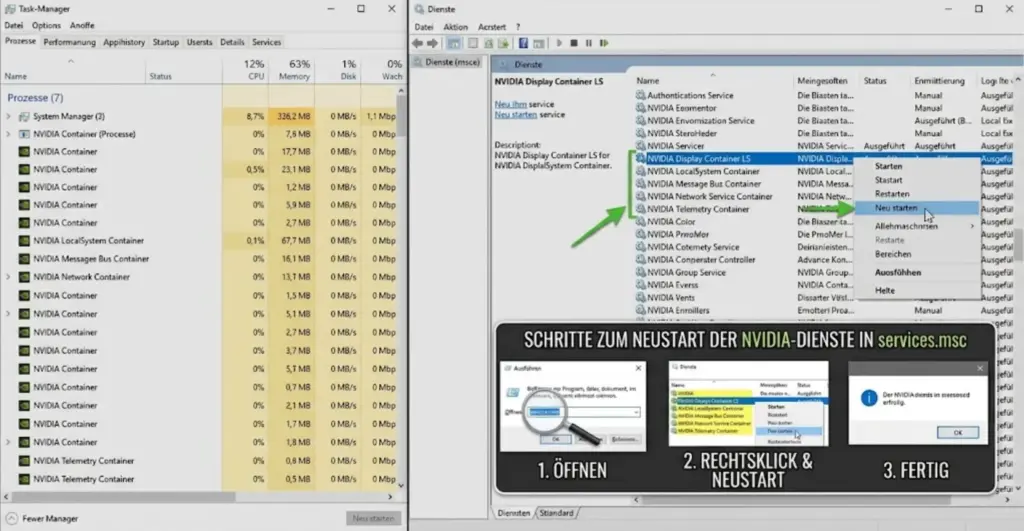Click the gear icon of NVIDIA Group Service
1024x531 pixels.
(x=641, y=272)
